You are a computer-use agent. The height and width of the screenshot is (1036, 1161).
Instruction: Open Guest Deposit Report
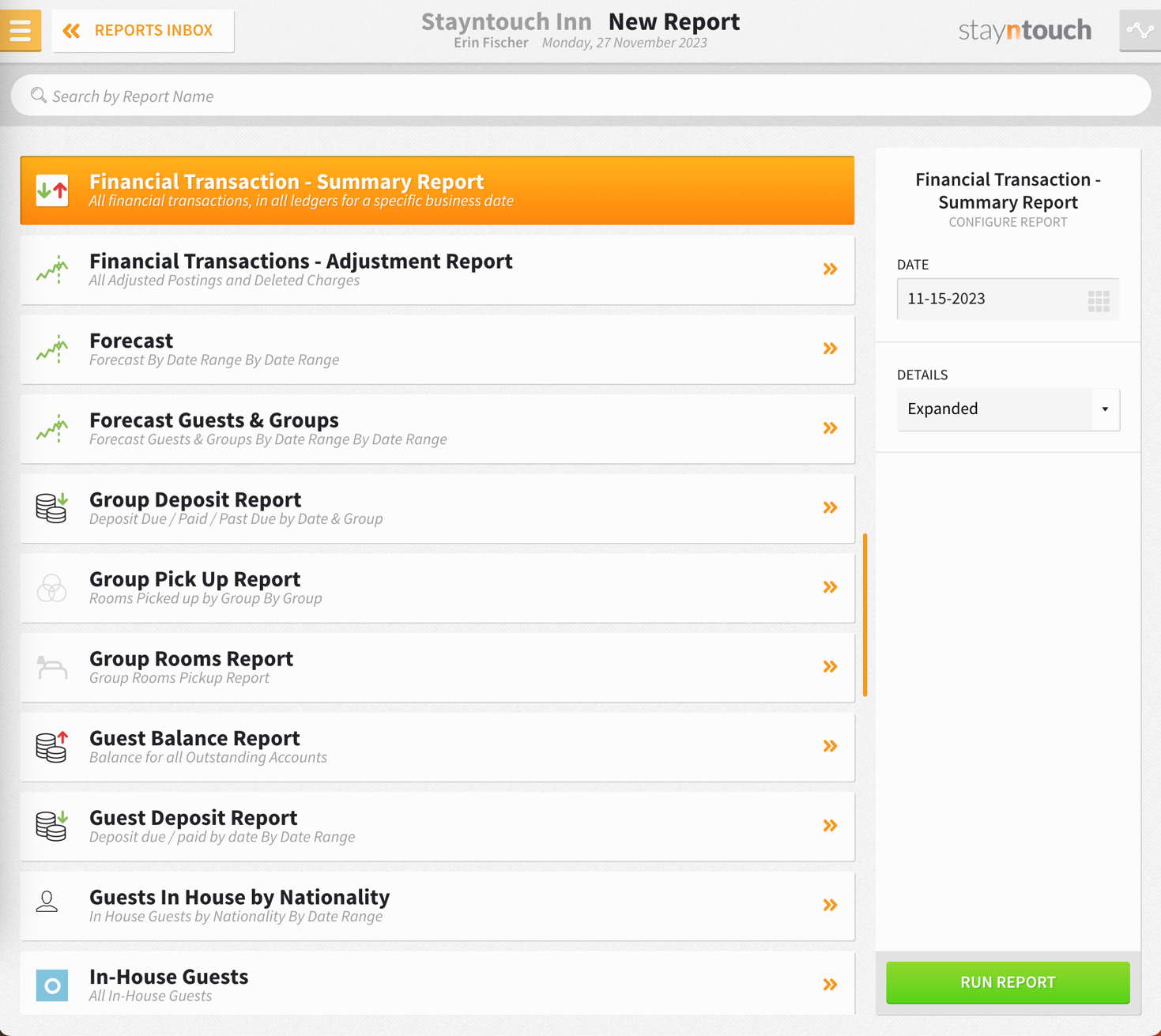437,827
